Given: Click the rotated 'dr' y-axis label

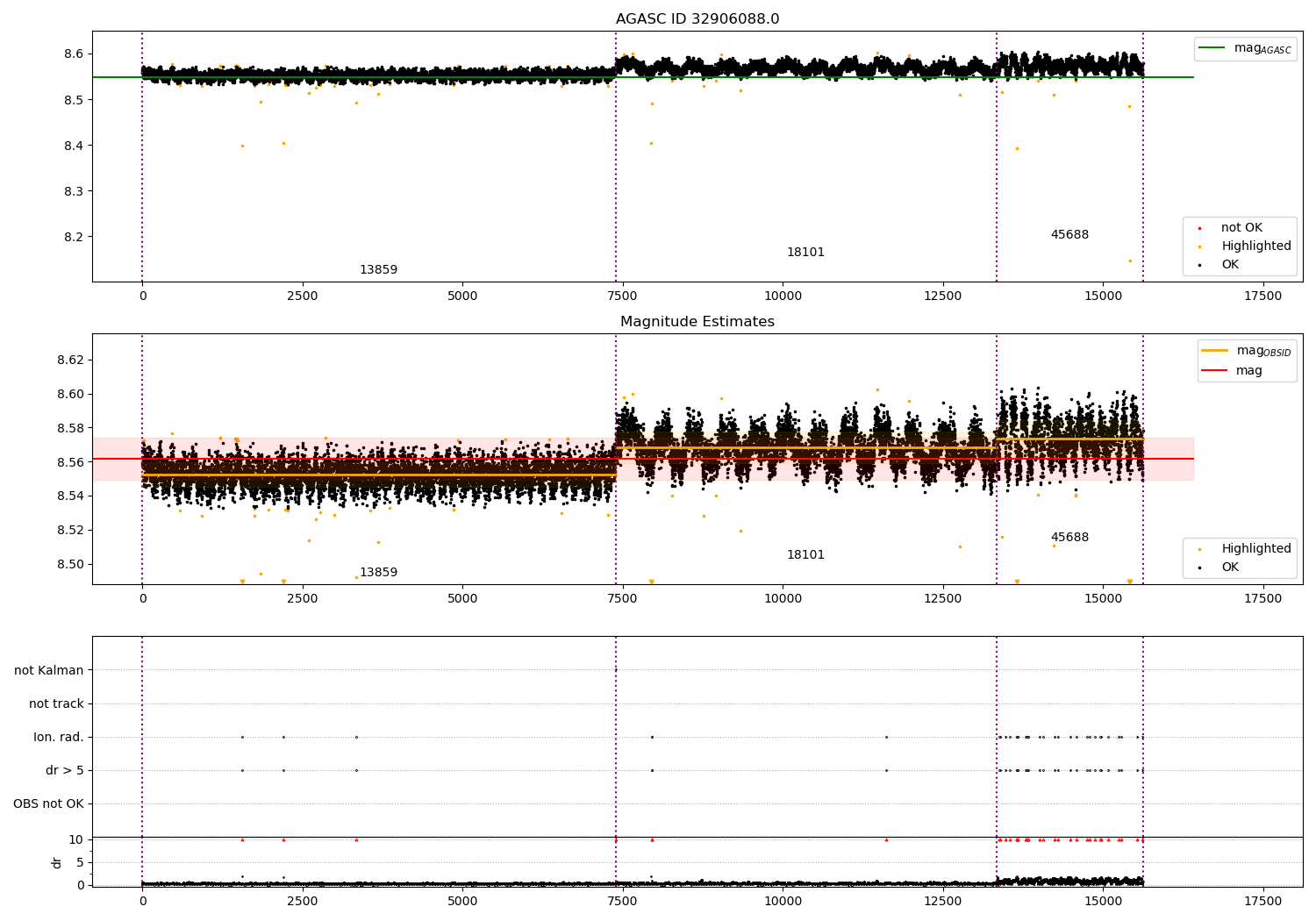Looking at the screenshot, I should pyautogui.click(x=57, y=862).
